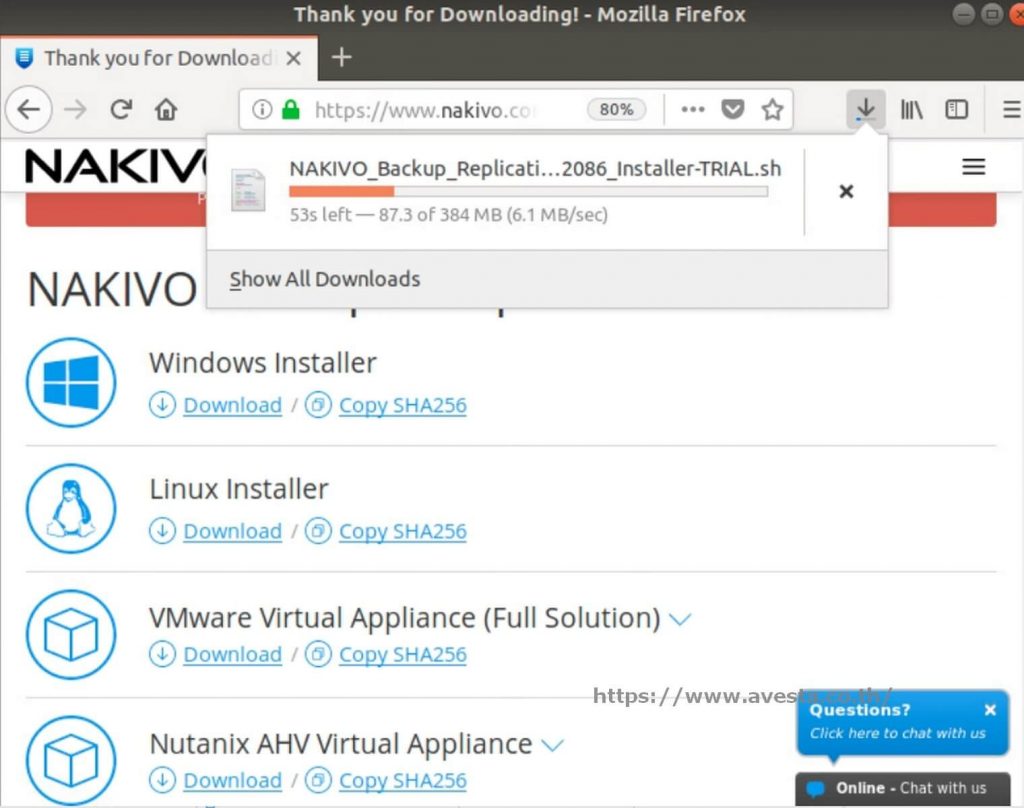Viewport: 1024px width, 808px height.
Task: Click the NAKIVO_Backup_Replicati… Installer-TRIAL.sh file name
Action: (536, 169)
